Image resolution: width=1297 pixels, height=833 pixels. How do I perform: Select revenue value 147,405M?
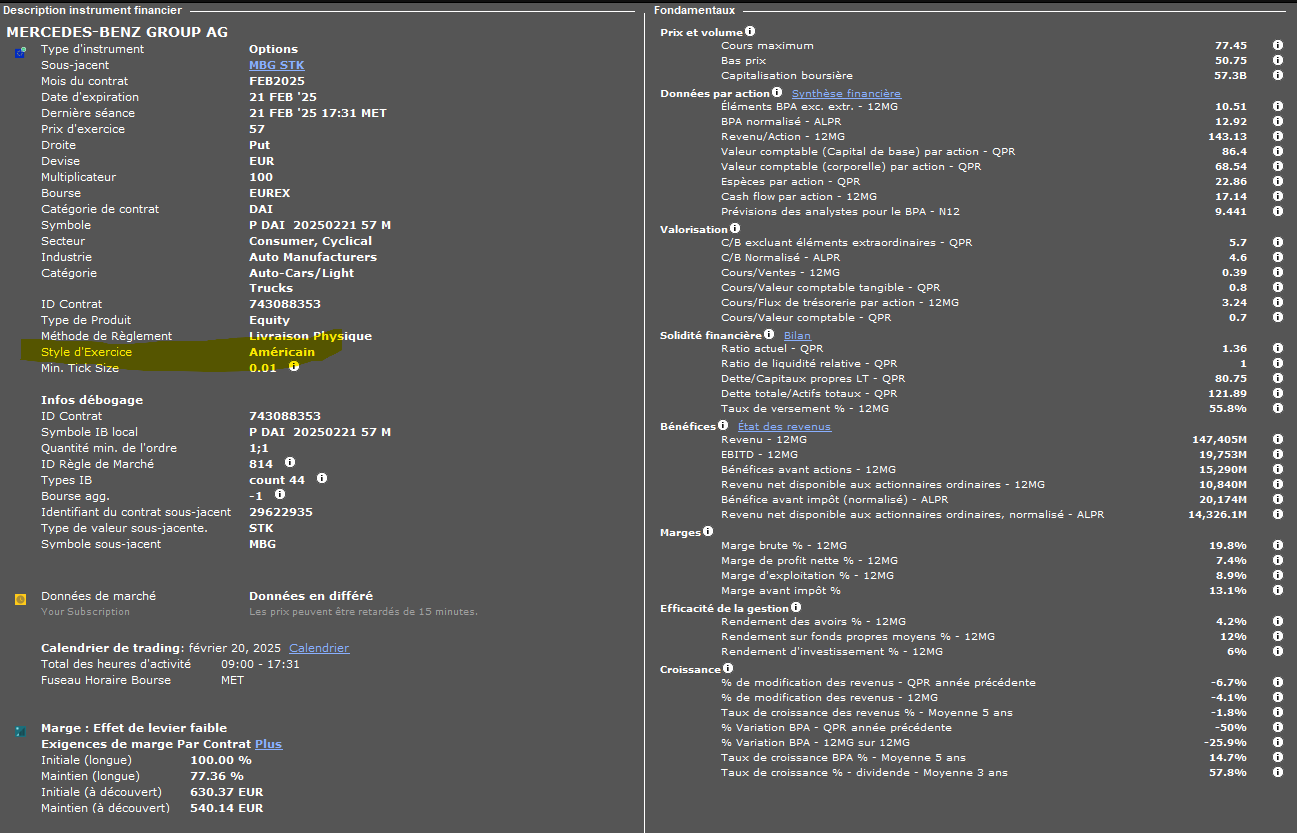[1219, 439]
